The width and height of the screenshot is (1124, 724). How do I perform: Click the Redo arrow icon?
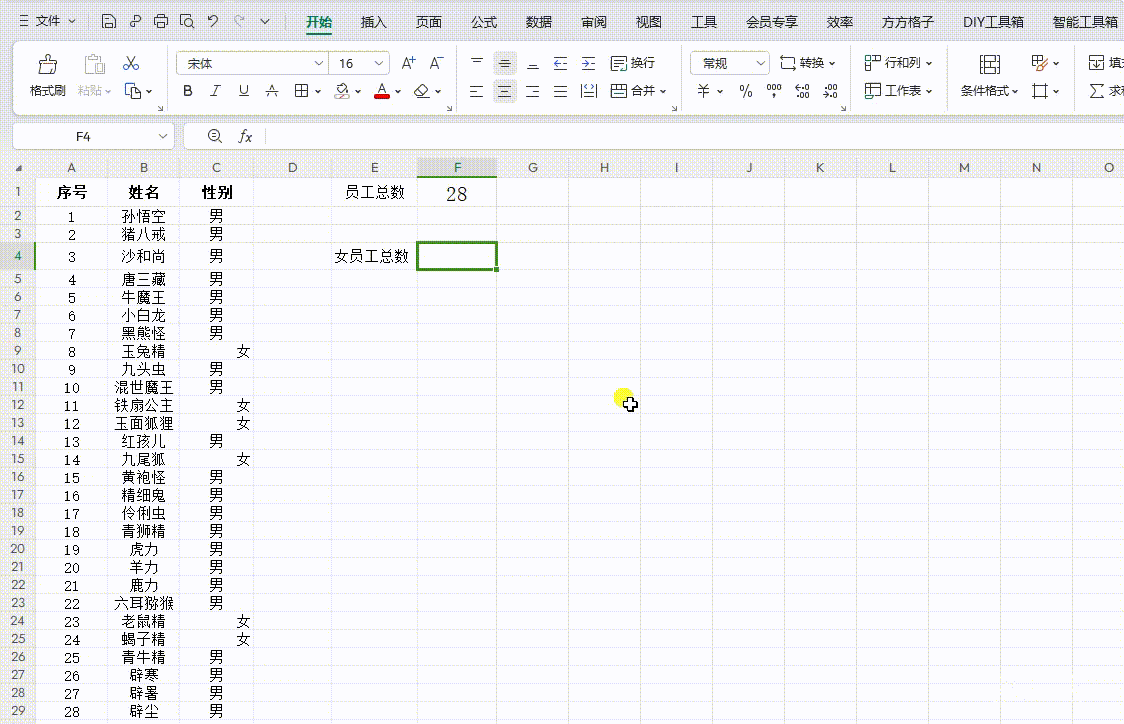[239, 22]
